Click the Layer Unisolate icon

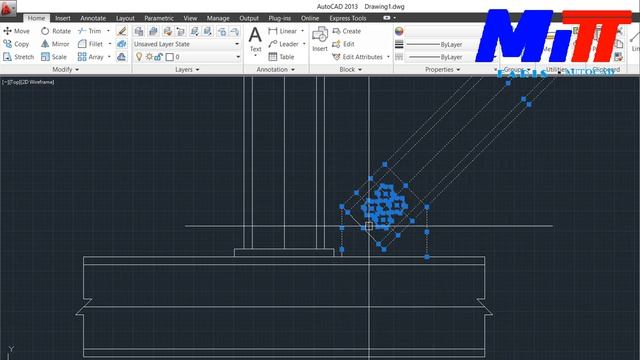(x=208, y=31)
